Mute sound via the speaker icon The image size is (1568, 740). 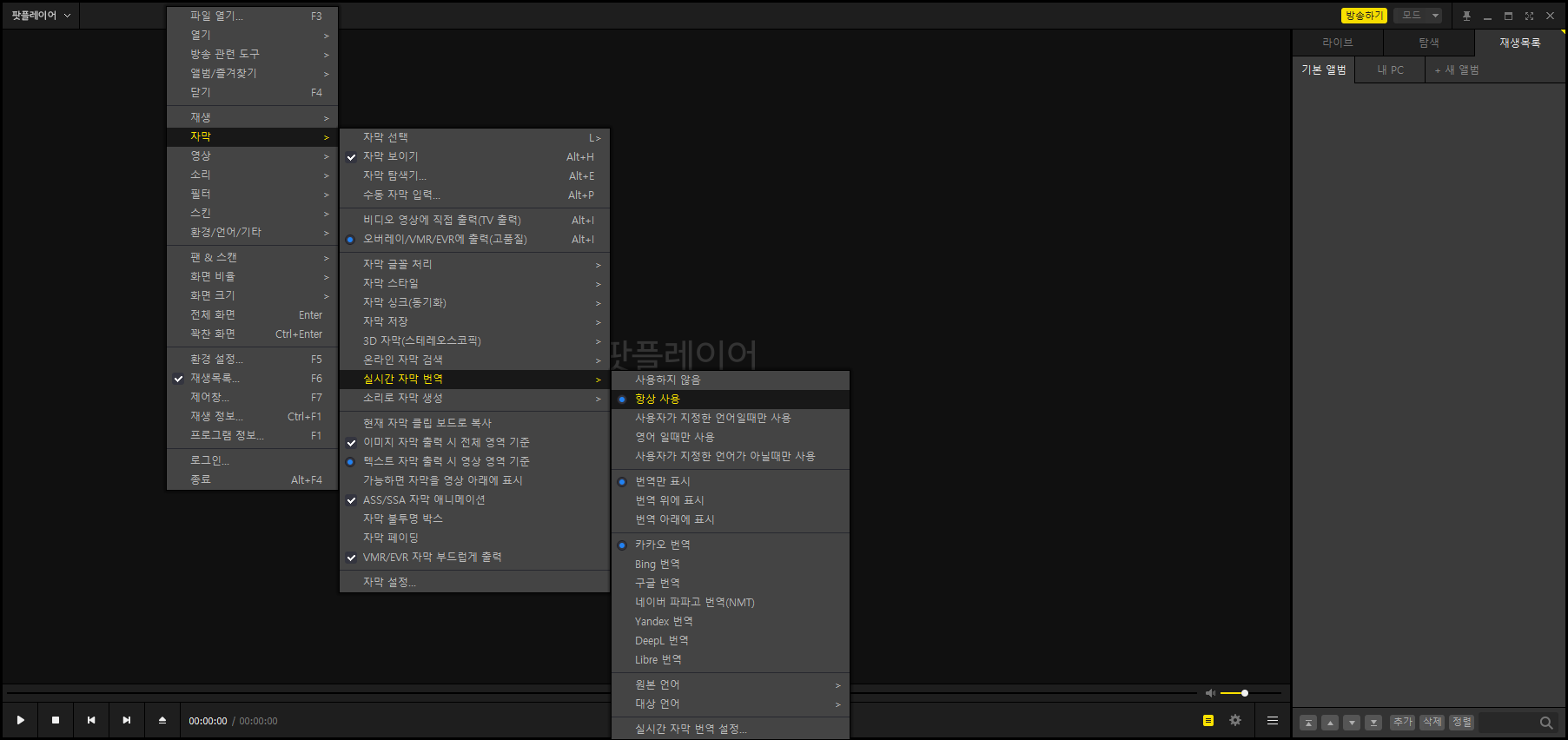pyautogui.click(x=1210, y=693)
